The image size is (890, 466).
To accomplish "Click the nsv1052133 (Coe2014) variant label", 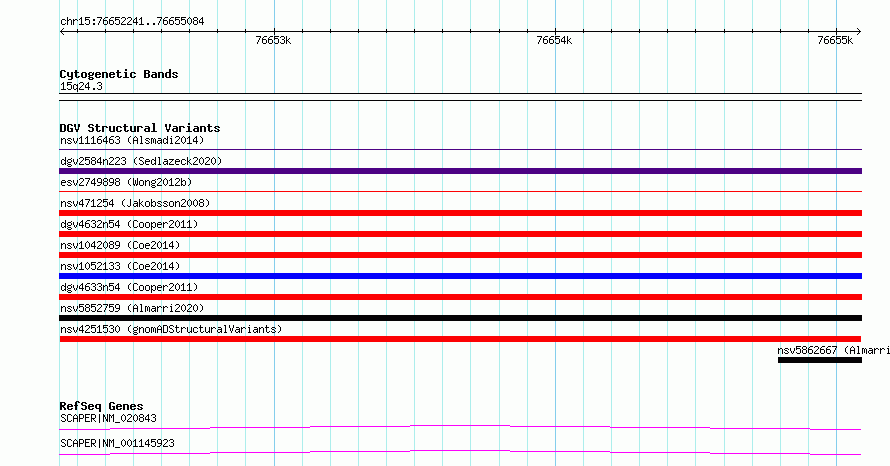I will [120, 266].
